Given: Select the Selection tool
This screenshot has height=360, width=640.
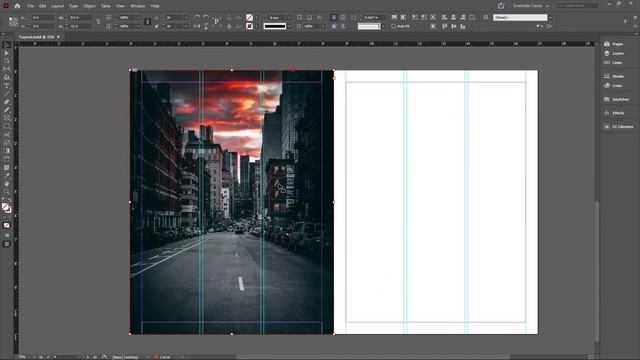Looking at the screenshot, I should pyautogui.click(x=7, y=45).
